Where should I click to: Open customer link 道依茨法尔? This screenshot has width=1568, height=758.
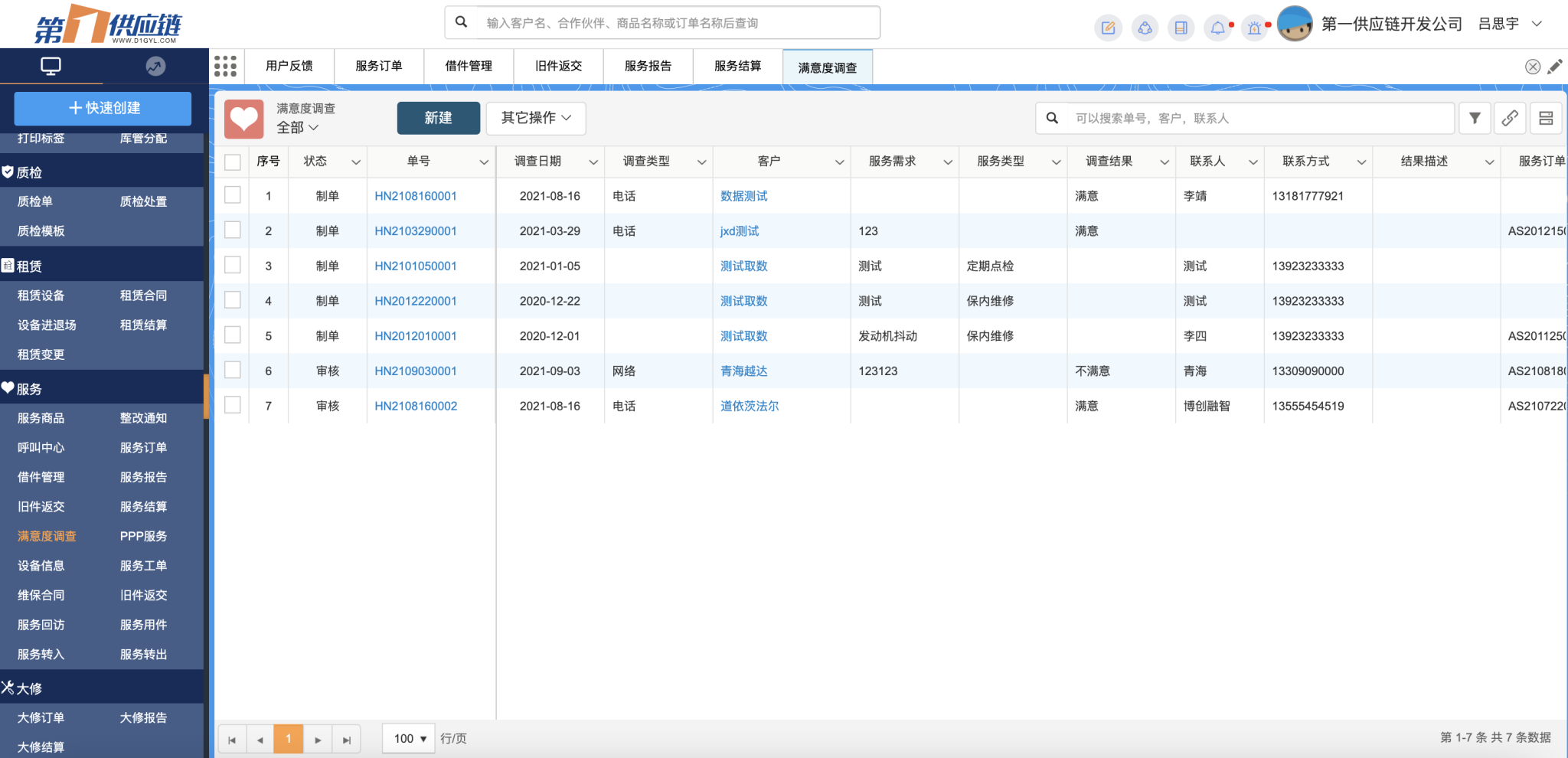(x=750, y=406)
